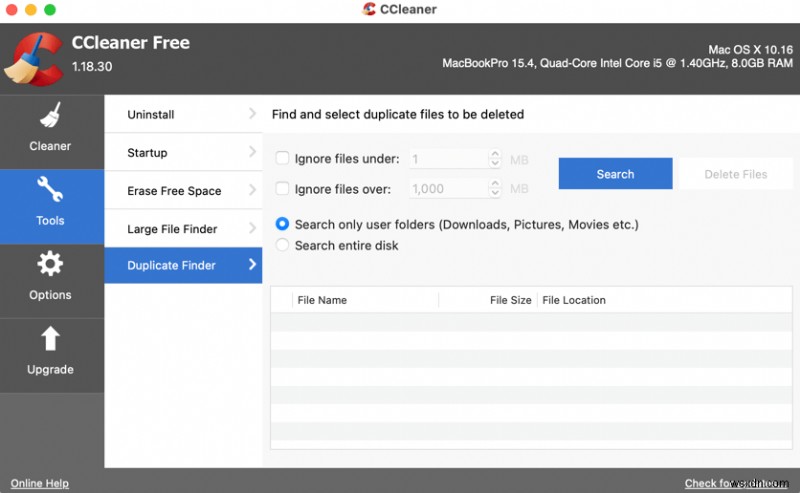Click the Ignore files under size field

pos(448,159)
